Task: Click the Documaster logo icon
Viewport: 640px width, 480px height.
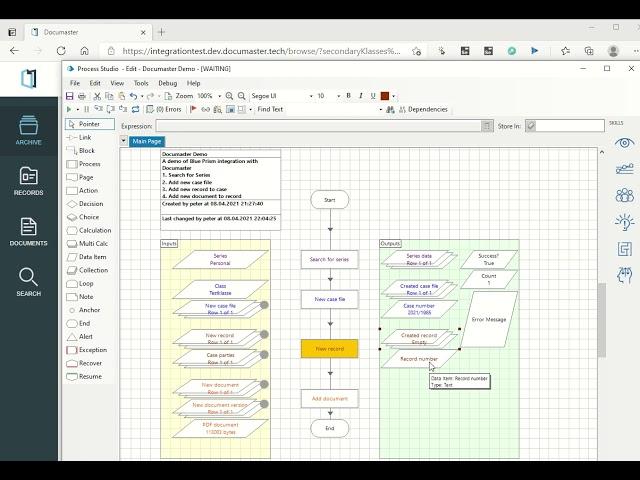Action: [29, 79]
